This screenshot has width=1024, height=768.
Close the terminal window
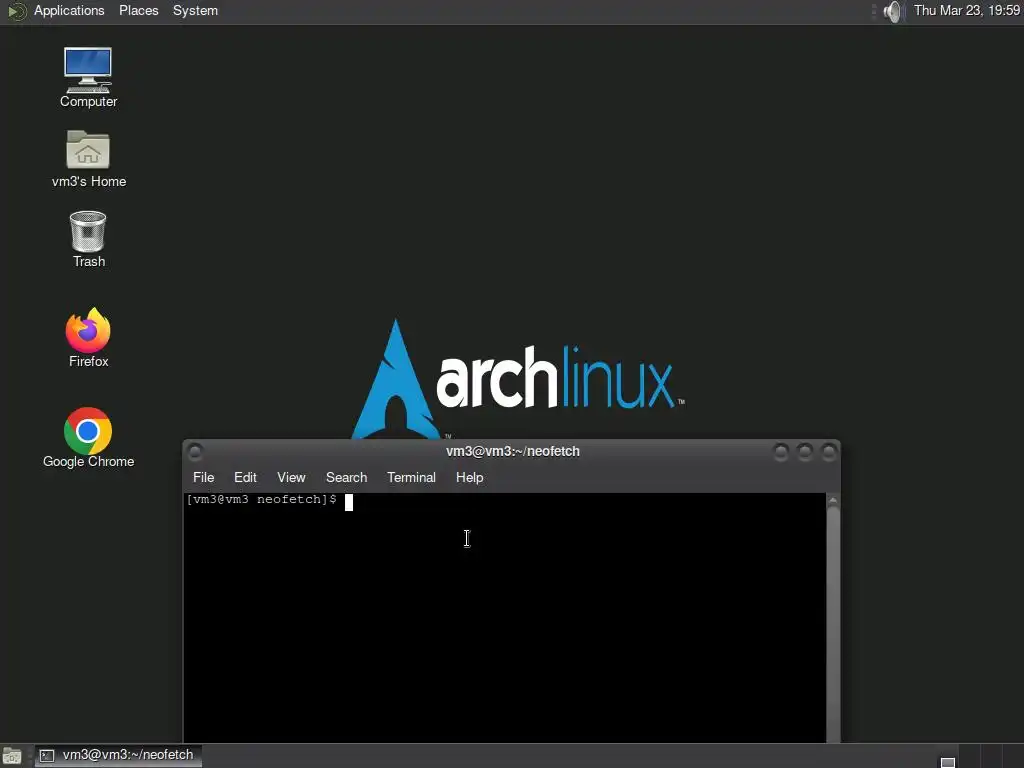[x=829, y=451]
